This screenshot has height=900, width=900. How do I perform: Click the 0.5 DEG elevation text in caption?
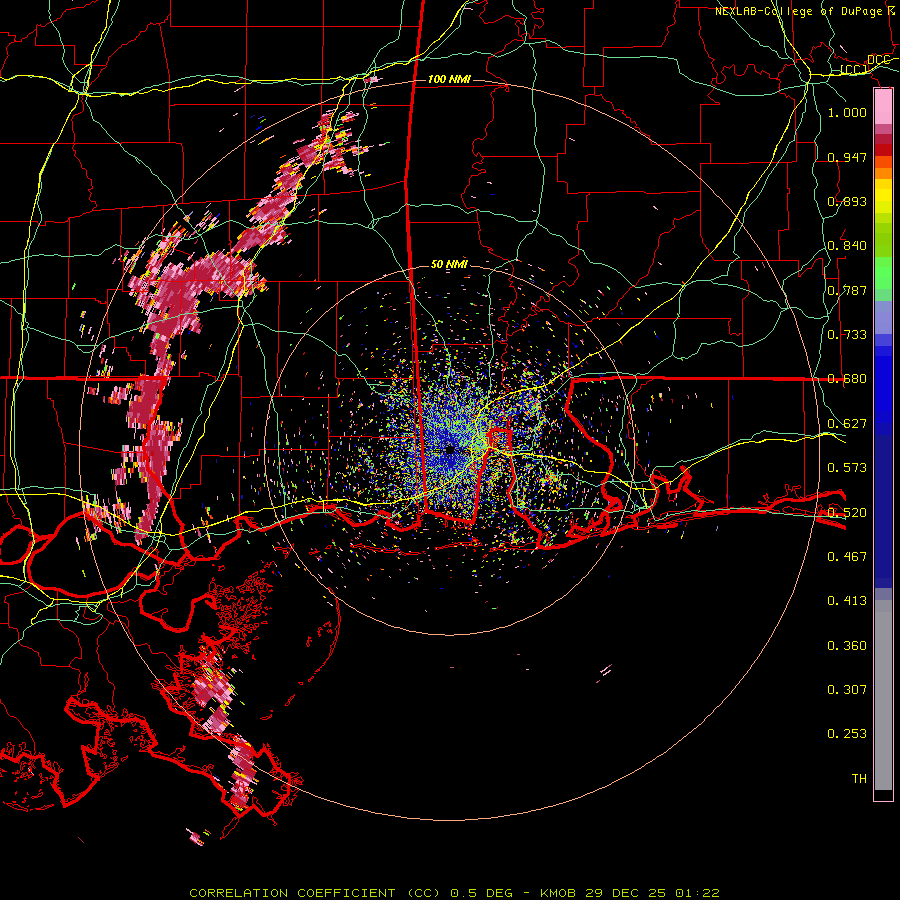pyautogui.click(x=481, y=893)
